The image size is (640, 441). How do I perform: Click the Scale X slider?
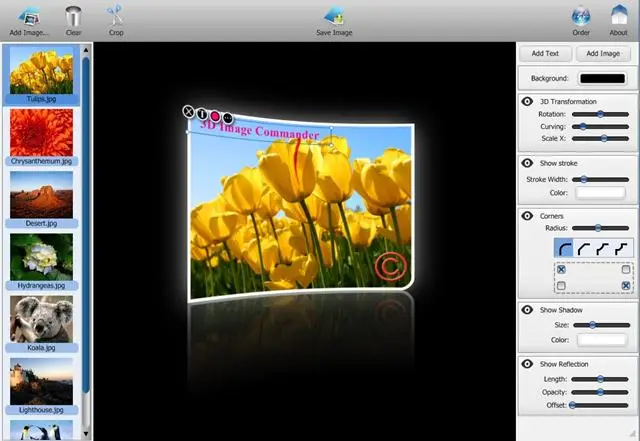pos(600,138)
